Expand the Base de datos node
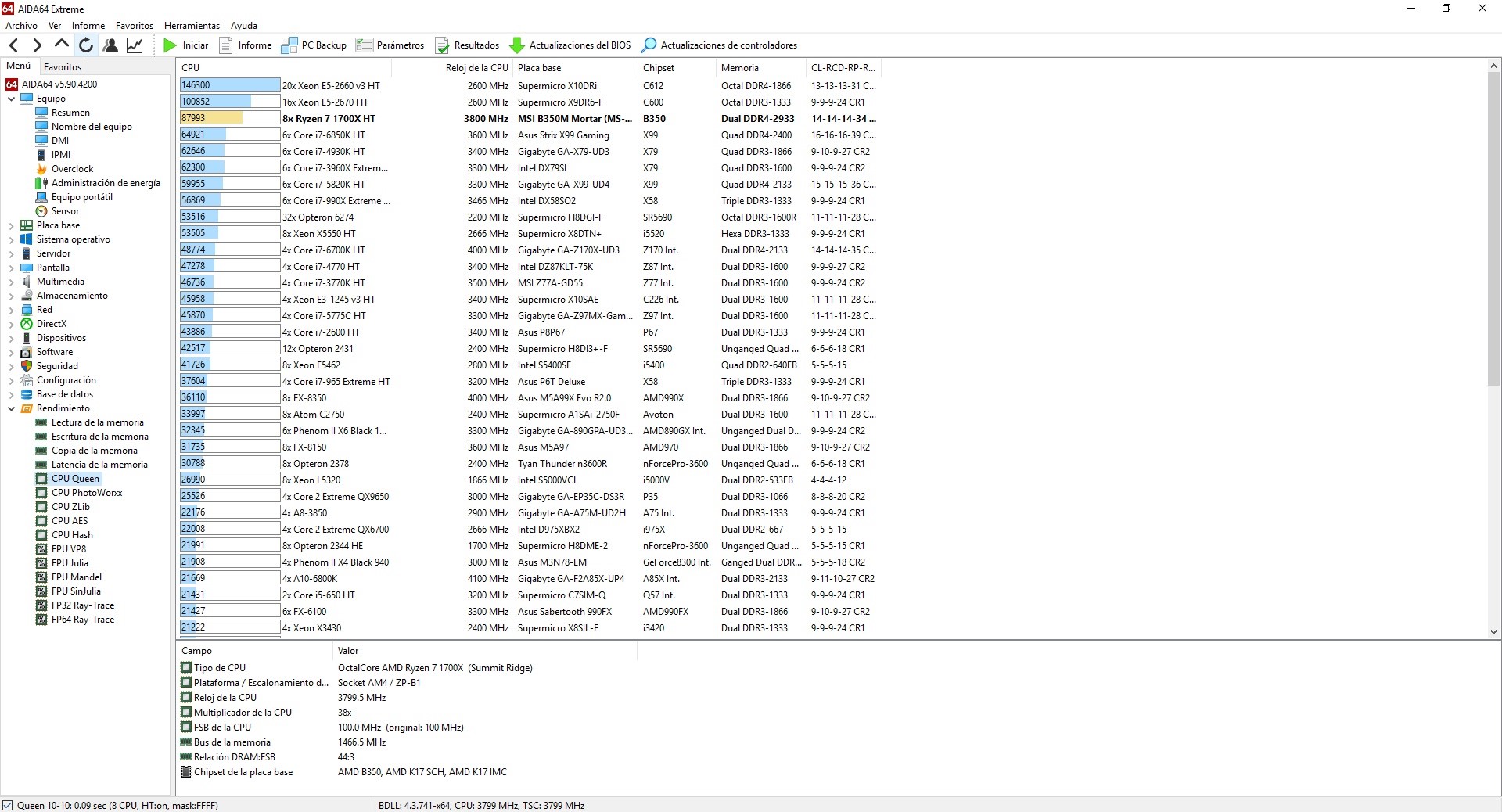The image size is (1502, 812). pos(12,394)
